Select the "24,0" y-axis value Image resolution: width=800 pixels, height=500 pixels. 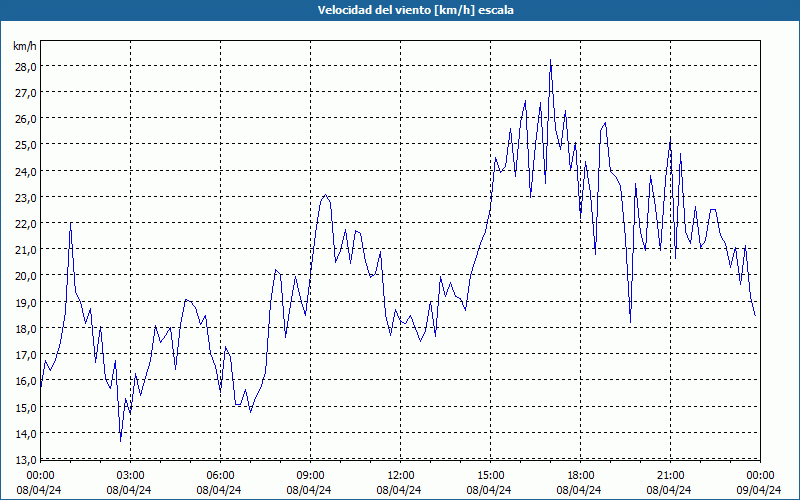click(x=26, y=171)
